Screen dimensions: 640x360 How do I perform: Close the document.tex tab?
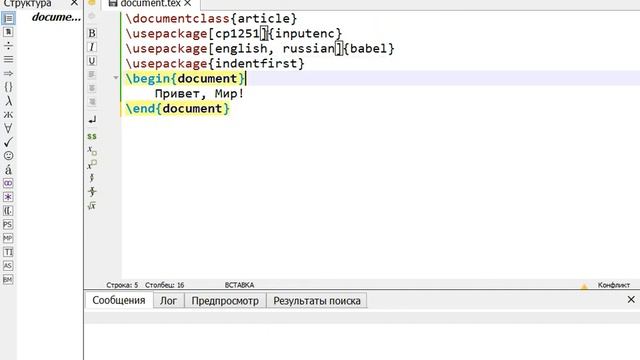click(187, 3)
